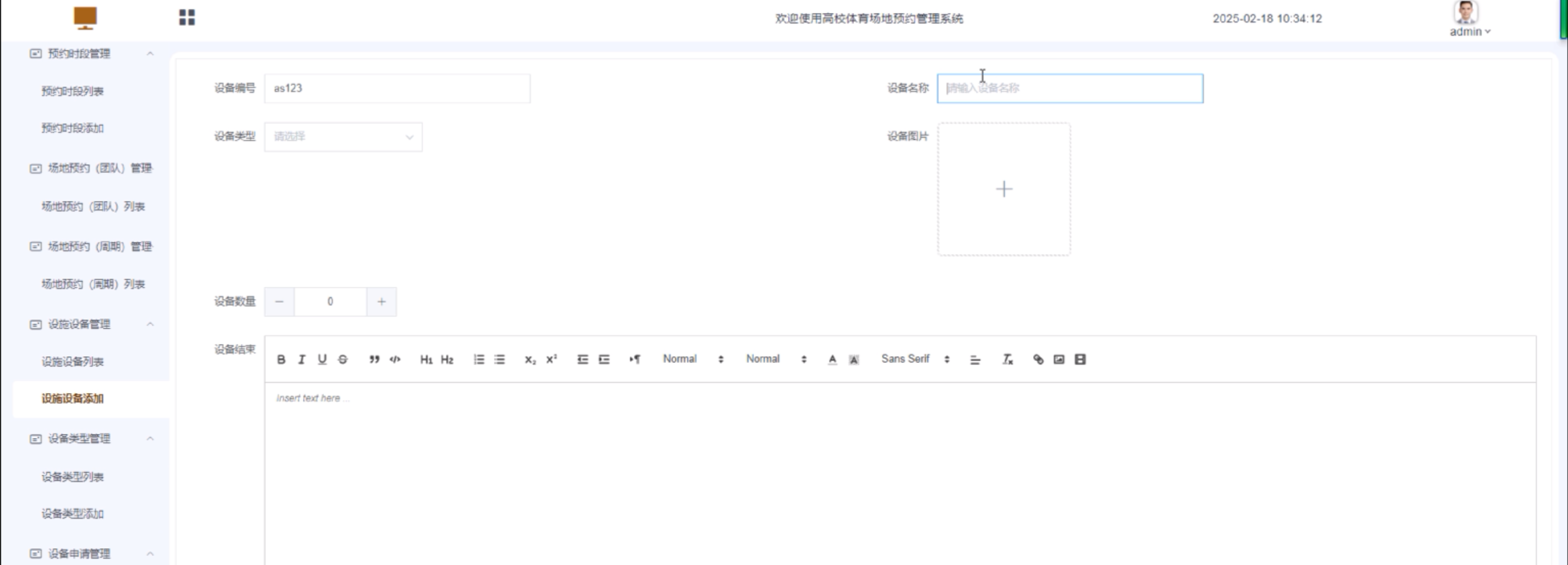Clear text formatting
The image size is (1568, 565).
click(1007, 359)
